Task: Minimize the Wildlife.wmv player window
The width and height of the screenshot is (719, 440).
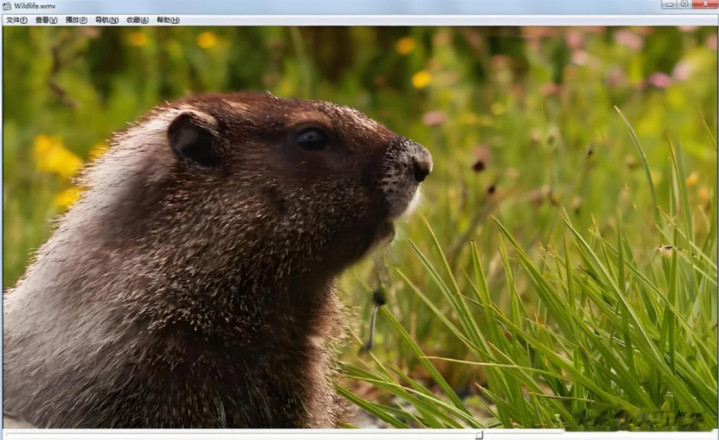Action: 668,5
